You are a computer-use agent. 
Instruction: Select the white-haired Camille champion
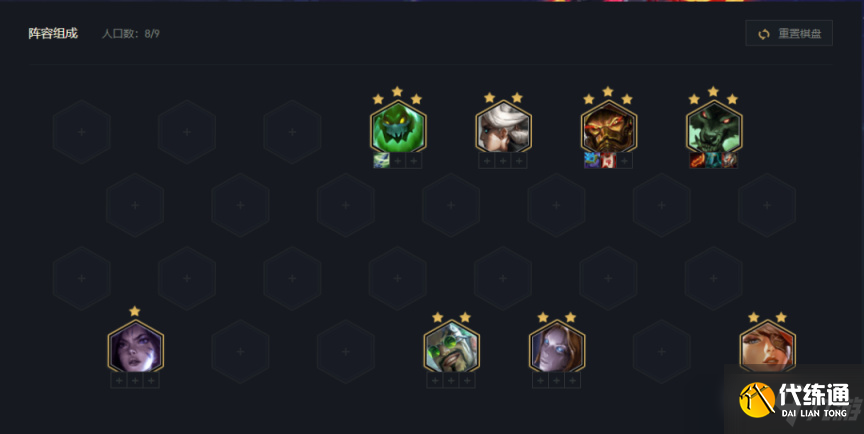pyautogui.click(x=503, y=127)
